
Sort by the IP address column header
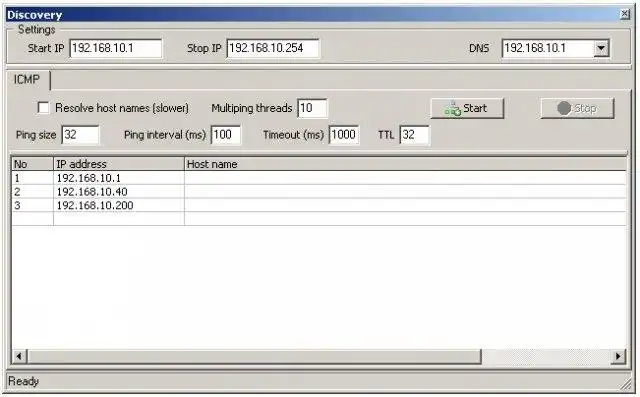118,164
